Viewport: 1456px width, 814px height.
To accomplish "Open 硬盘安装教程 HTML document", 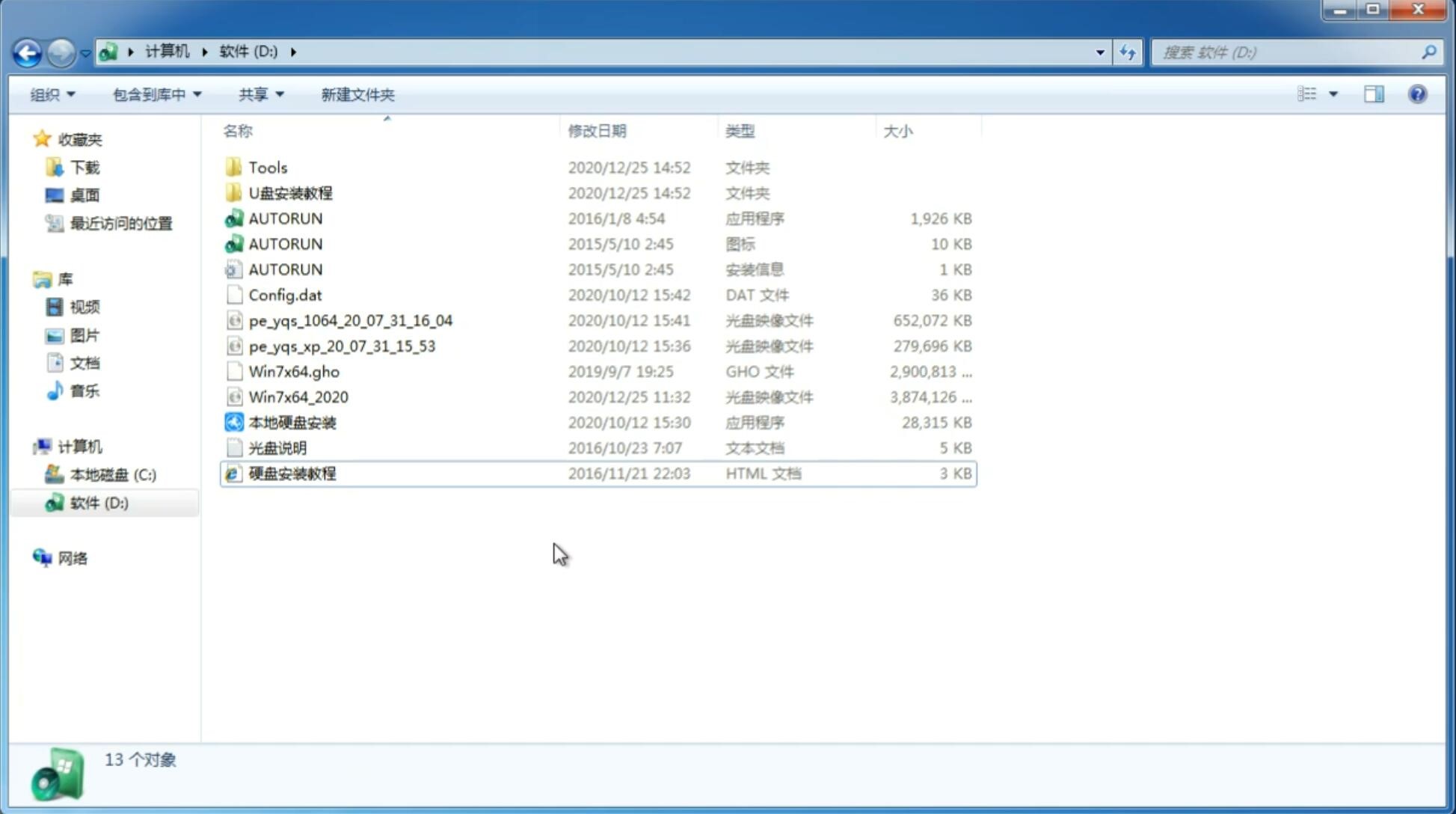I will [292, 473].
